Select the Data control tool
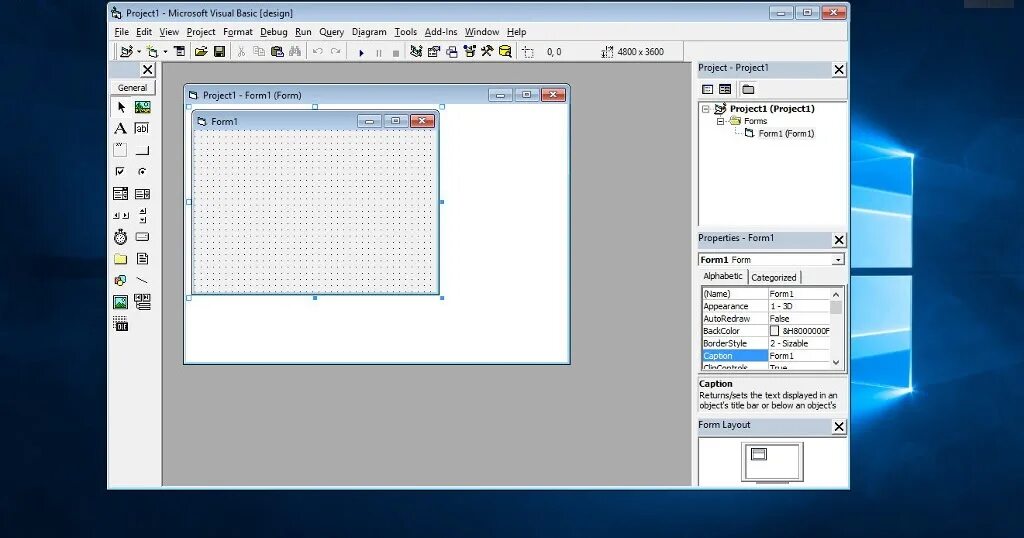The height and width of the screenshot is (538, 1024). point(142,302)
